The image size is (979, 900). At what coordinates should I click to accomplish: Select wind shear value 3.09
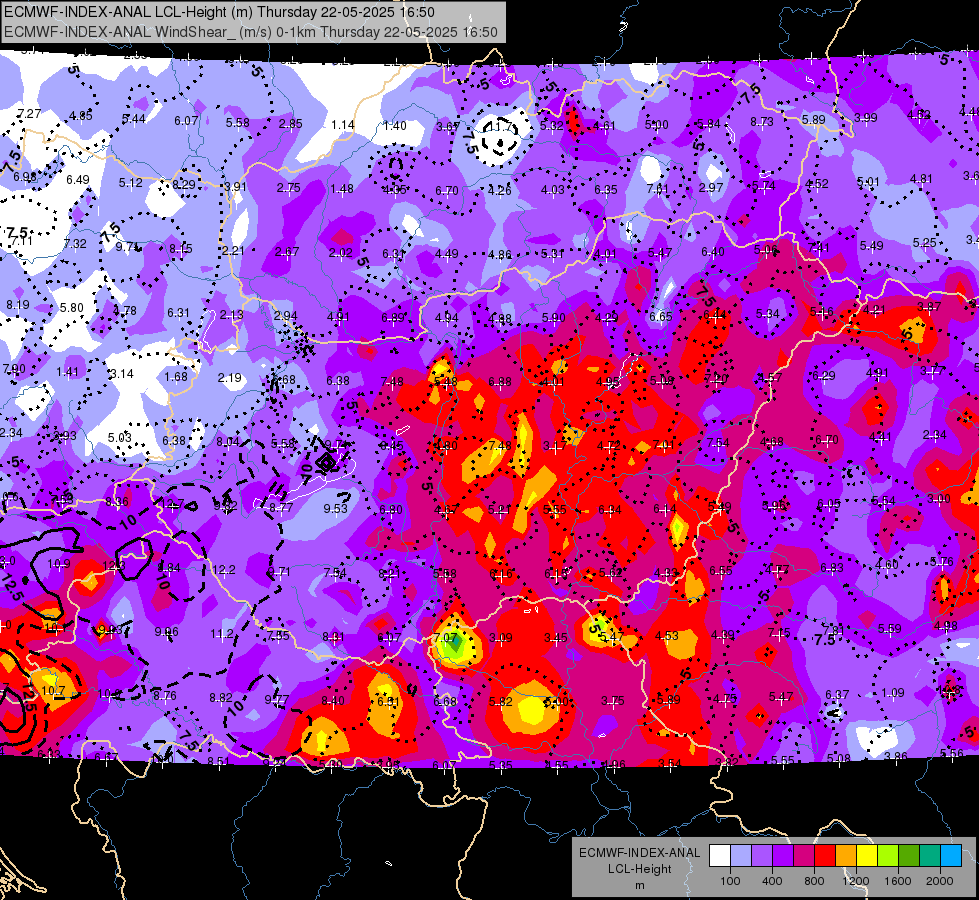point(501,638)
